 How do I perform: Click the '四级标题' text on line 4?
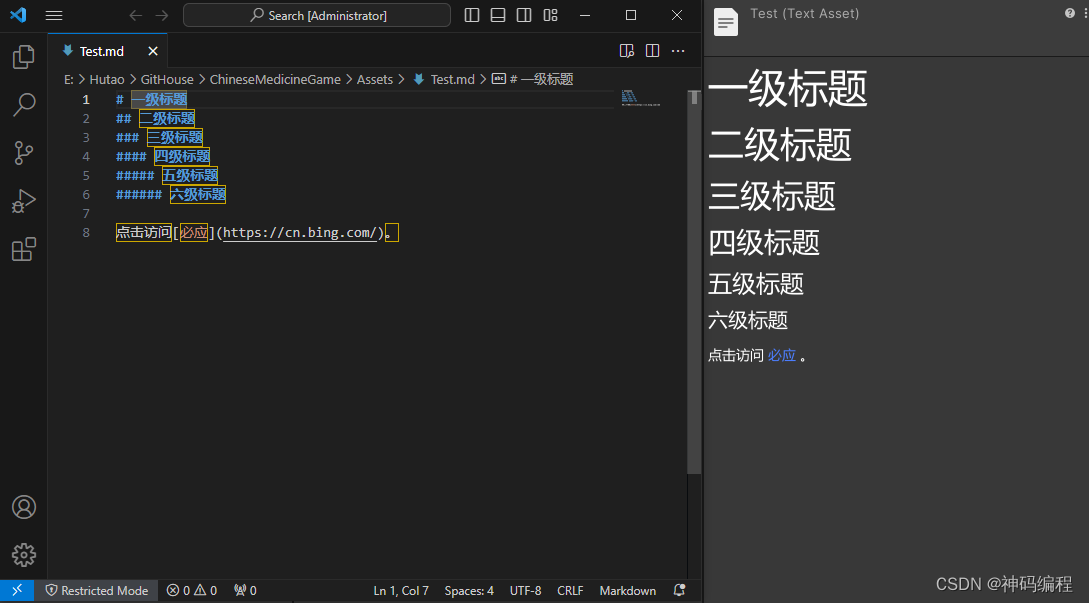(x=182, y=156)
